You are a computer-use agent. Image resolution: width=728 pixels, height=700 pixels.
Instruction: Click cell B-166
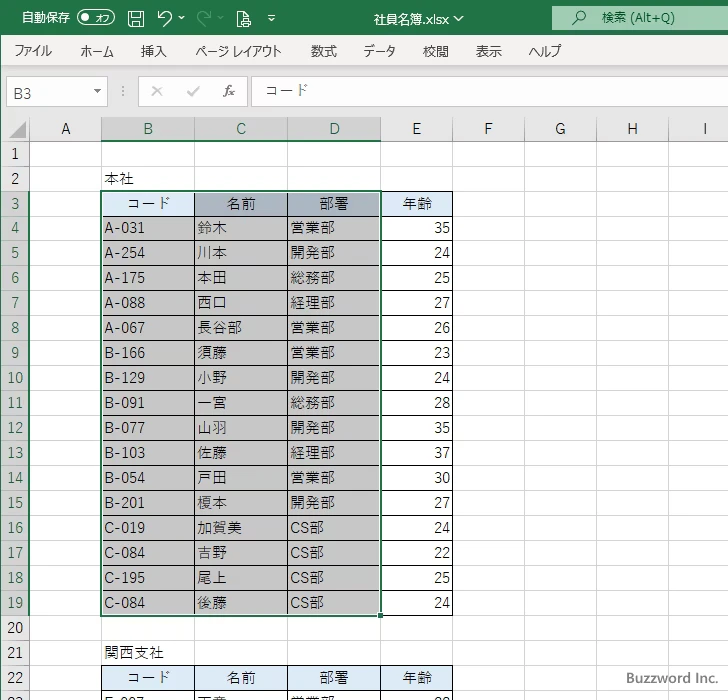coord(148,353)
